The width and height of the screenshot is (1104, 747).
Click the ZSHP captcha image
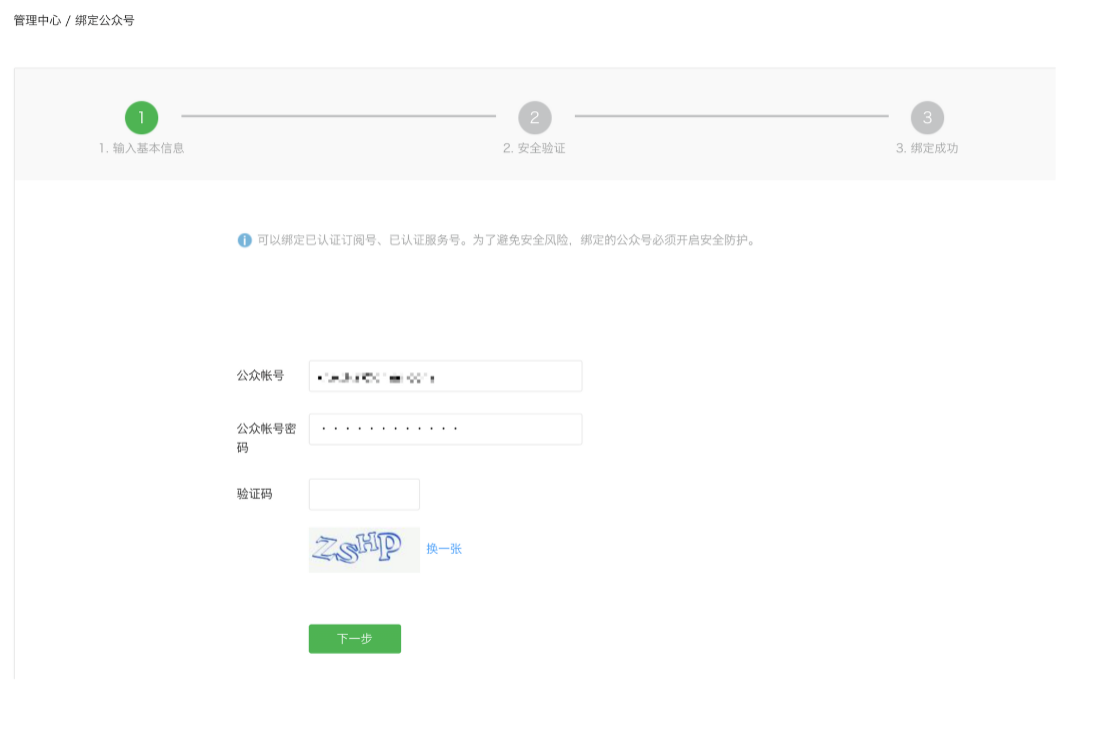pyautogui.click(x=364, y=549)
